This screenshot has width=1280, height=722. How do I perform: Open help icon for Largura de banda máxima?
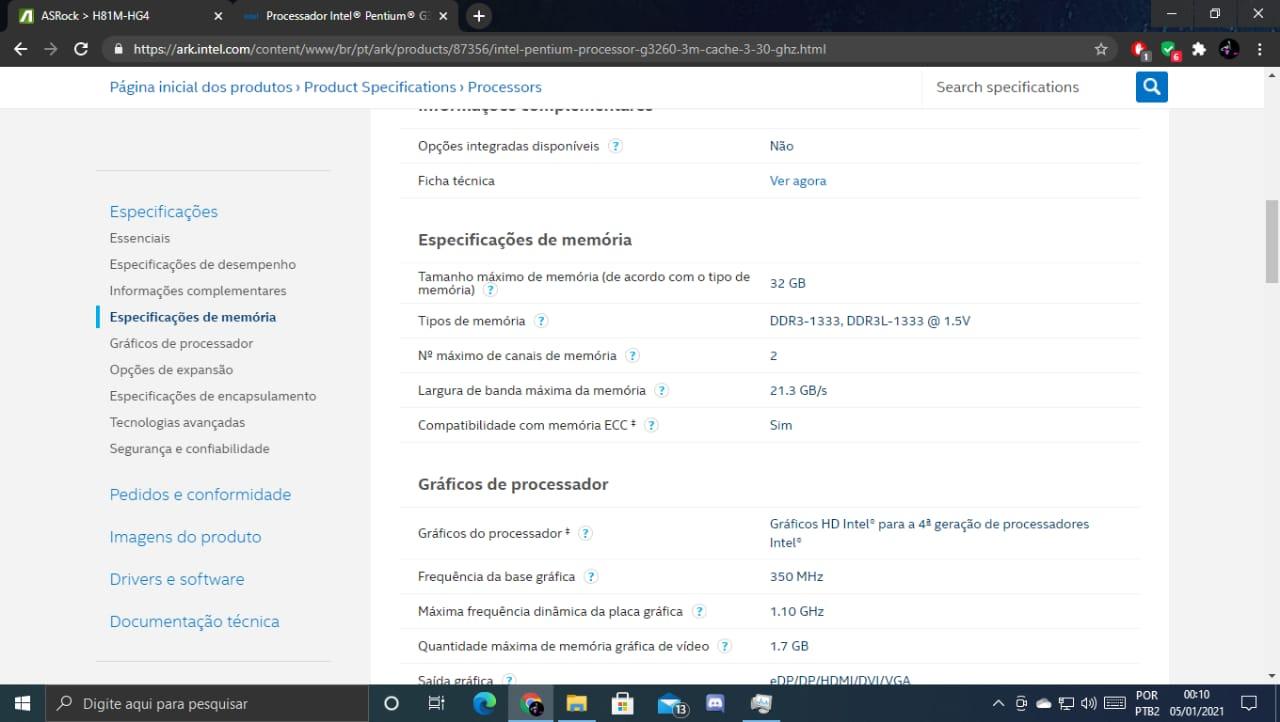661,390
